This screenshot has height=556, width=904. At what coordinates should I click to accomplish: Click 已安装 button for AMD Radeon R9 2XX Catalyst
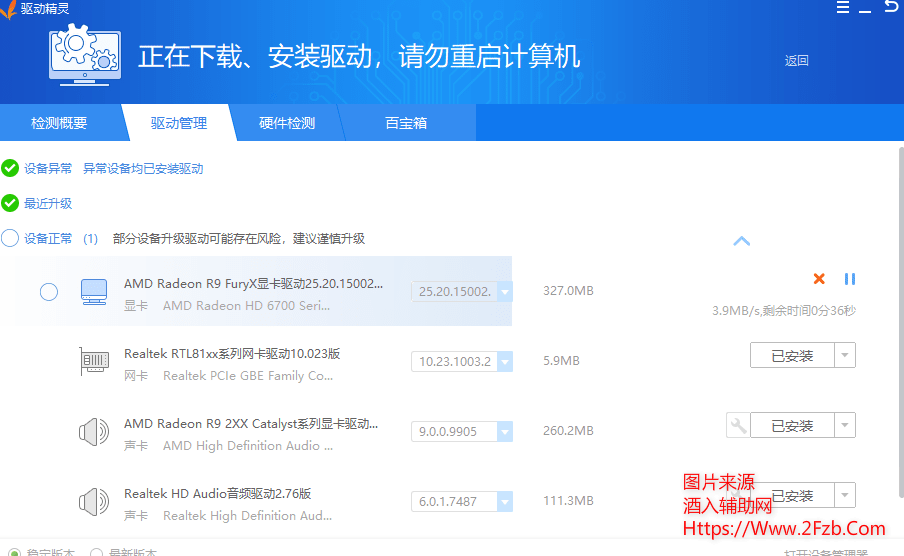pyautogui.click(x=792, y=426)
